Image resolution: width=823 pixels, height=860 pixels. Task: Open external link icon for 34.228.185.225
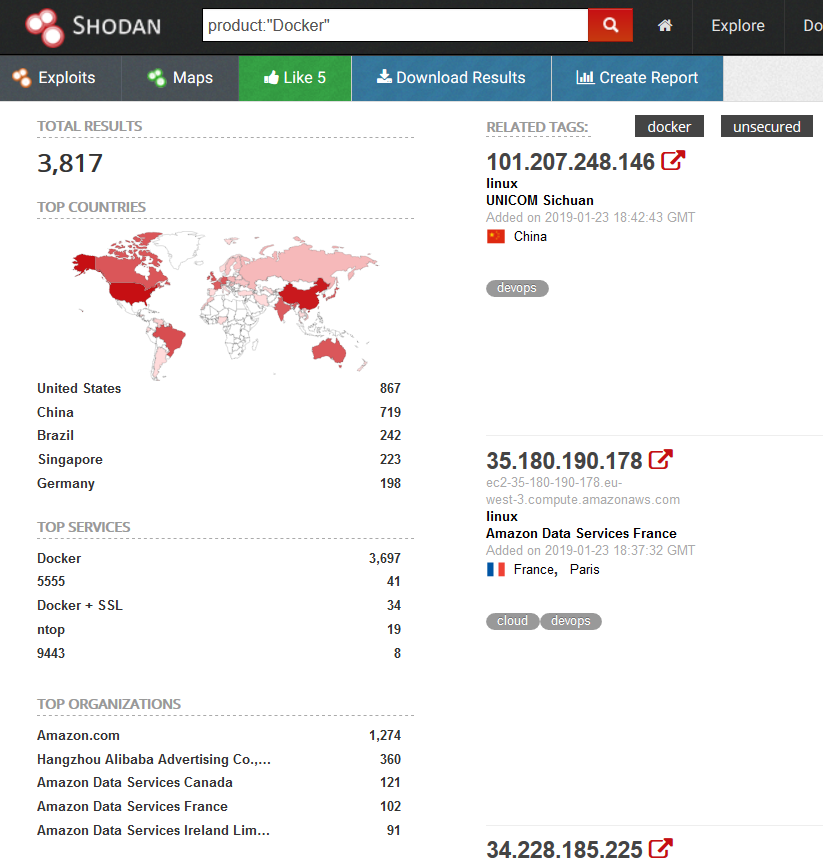coord(661,848)
